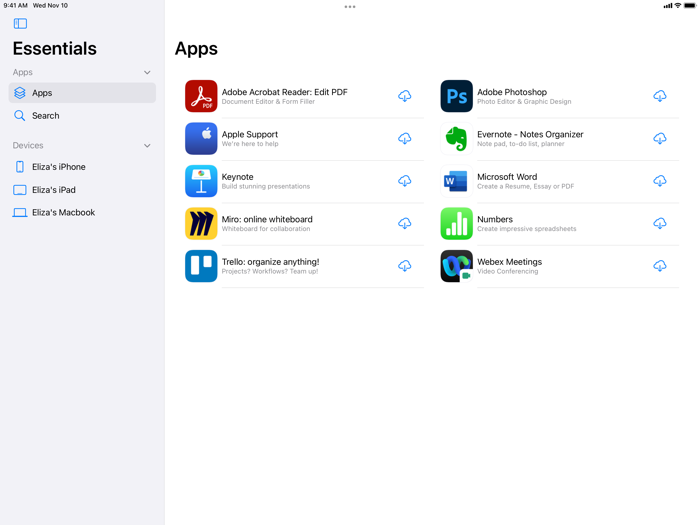Download Numbers via cloud icon

(660, 223)
